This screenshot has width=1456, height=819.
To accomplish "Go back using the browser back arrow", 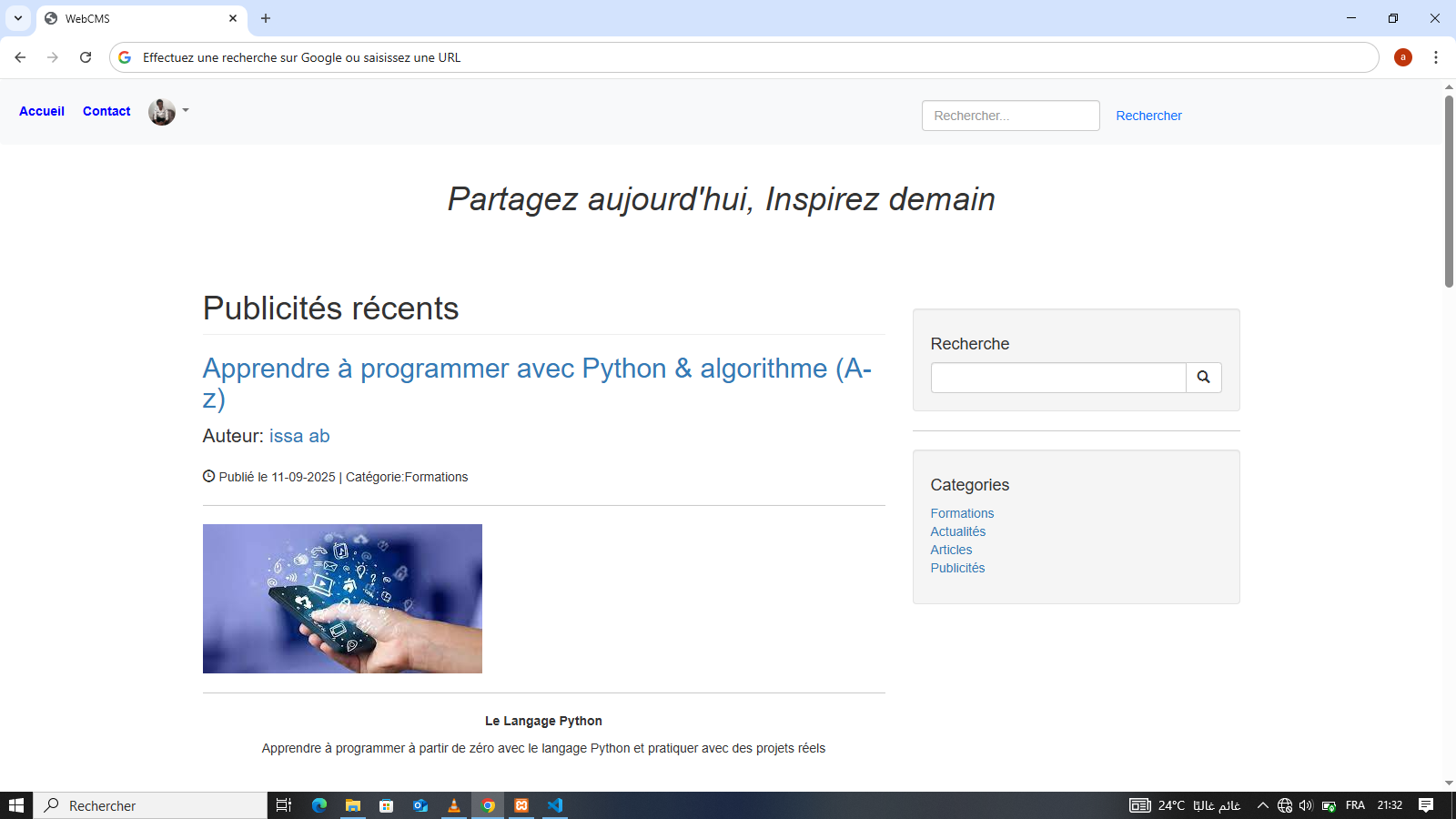I will point(20,57).
